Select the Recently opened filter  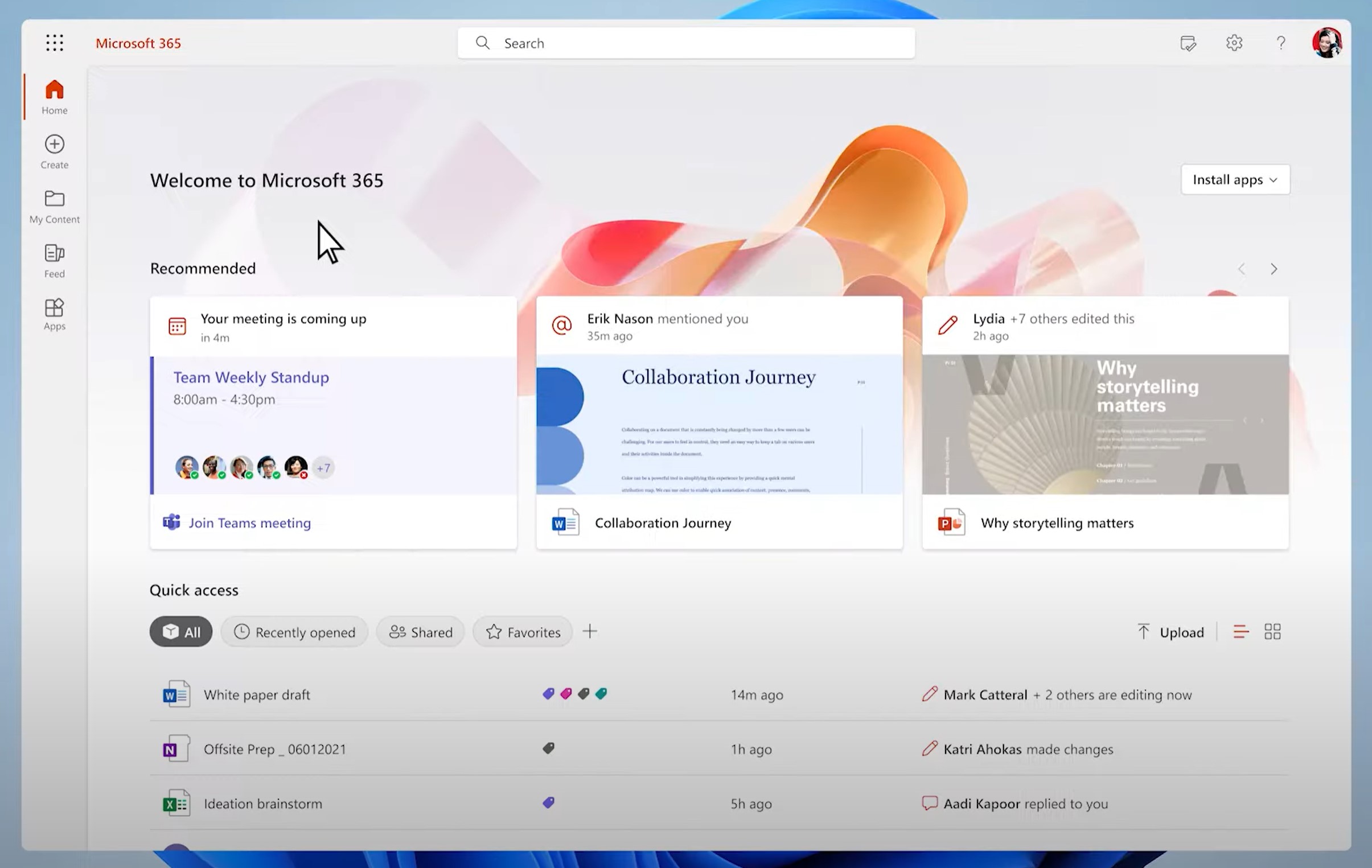(x=294, y=632)
